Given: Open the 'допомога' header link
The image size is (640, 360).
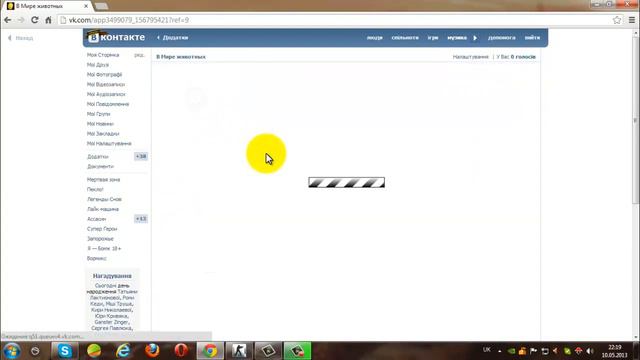Looking at the screenshot, I should pyautogui.click(x=502, y=38).
